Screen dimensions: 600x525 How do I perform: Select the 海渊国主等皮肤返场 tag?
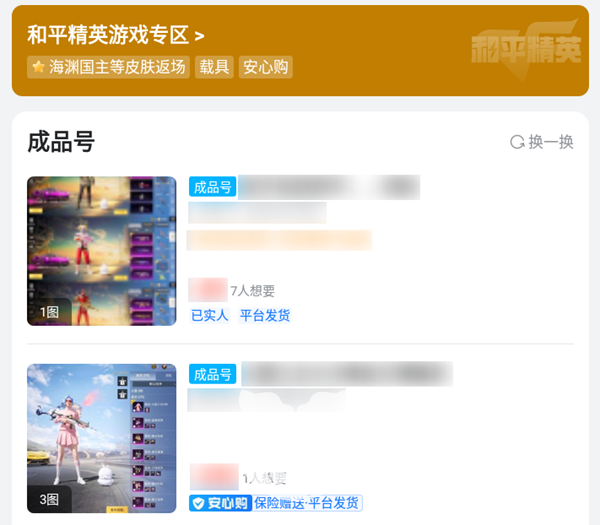pyautogui.click(x=108, y=67)
